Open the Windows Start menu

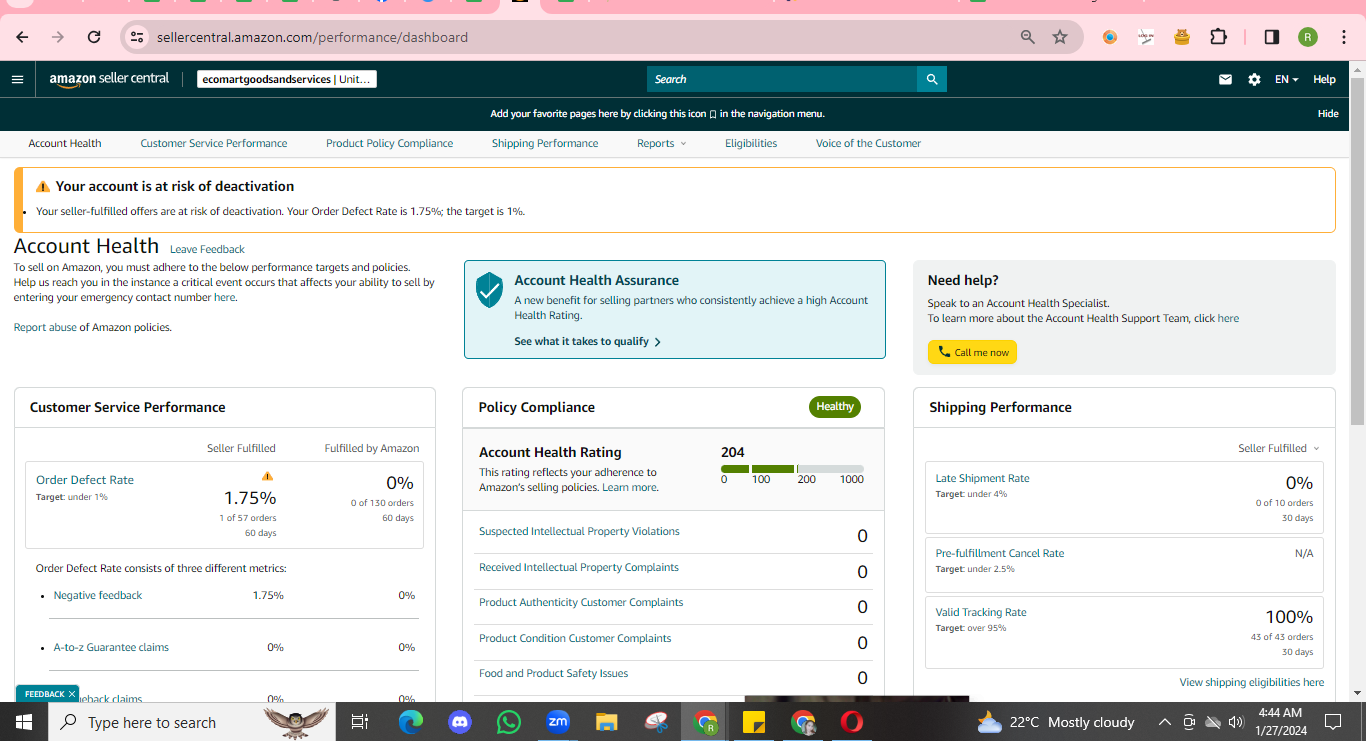click(23, 722)
